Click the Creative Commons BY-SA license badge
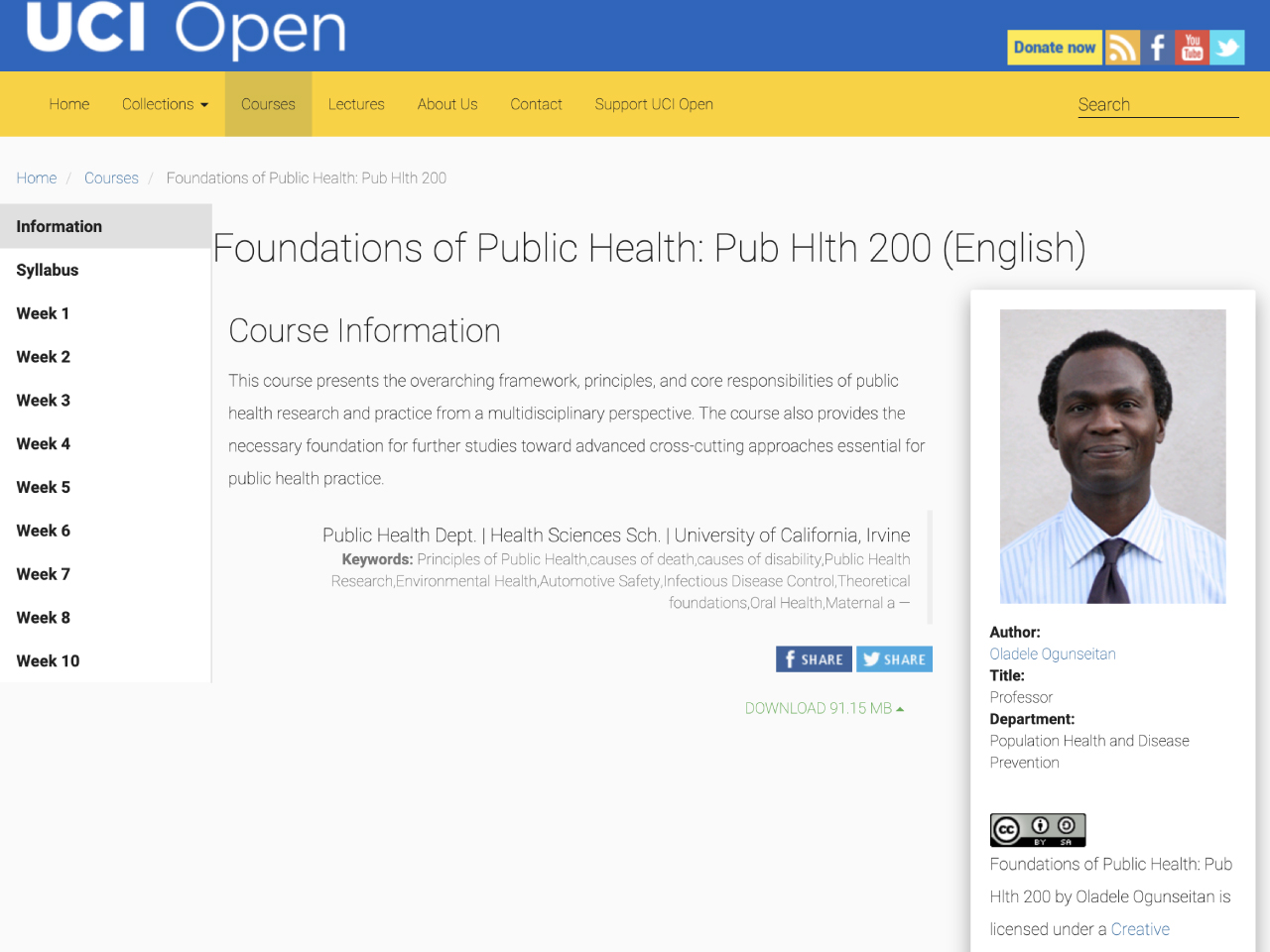The height and width of the screenshot is (952, 1270). point(1038,830)
